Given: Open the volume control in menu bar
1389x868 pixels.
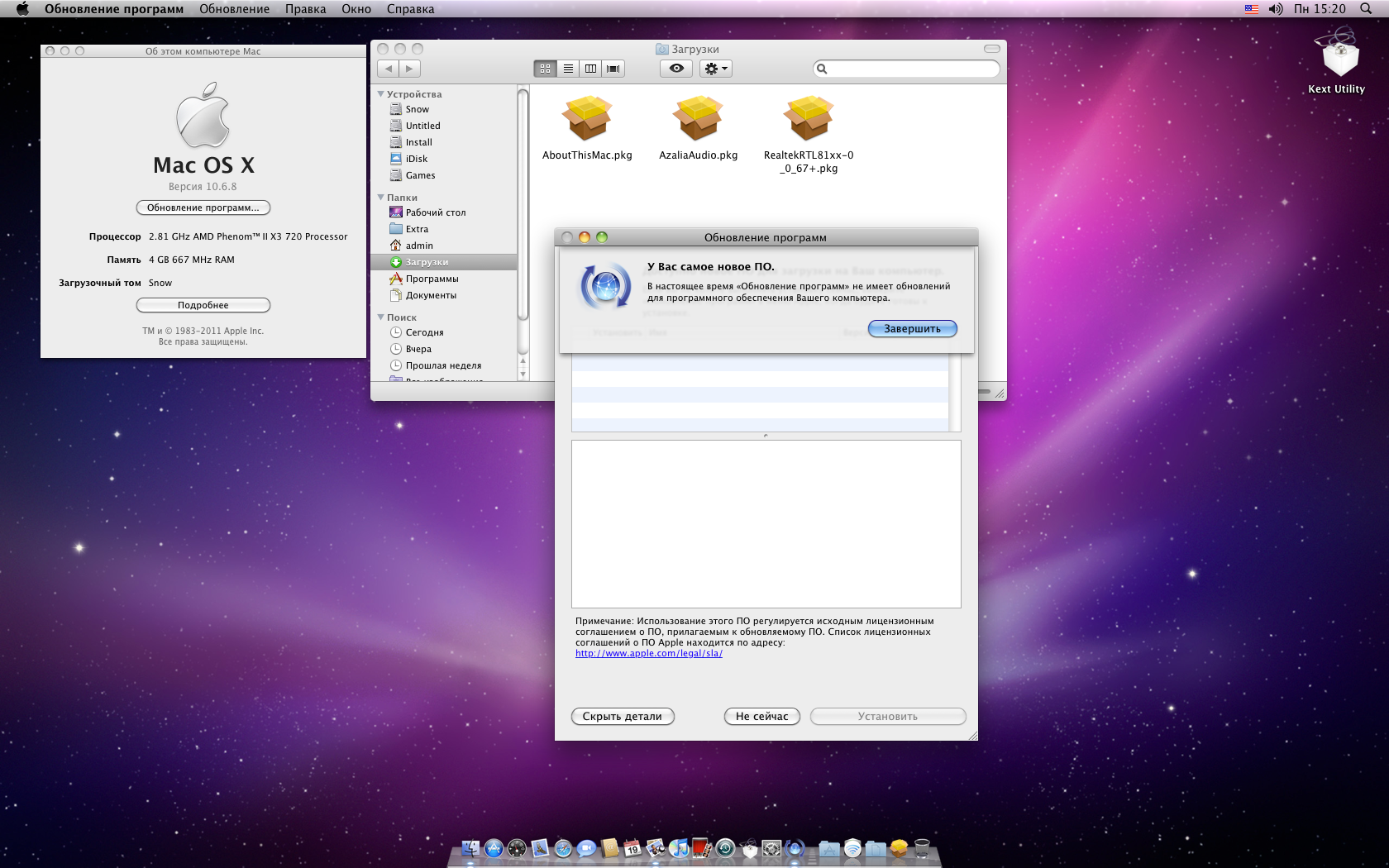Looking at the screenshot, I should [1276, 9].
